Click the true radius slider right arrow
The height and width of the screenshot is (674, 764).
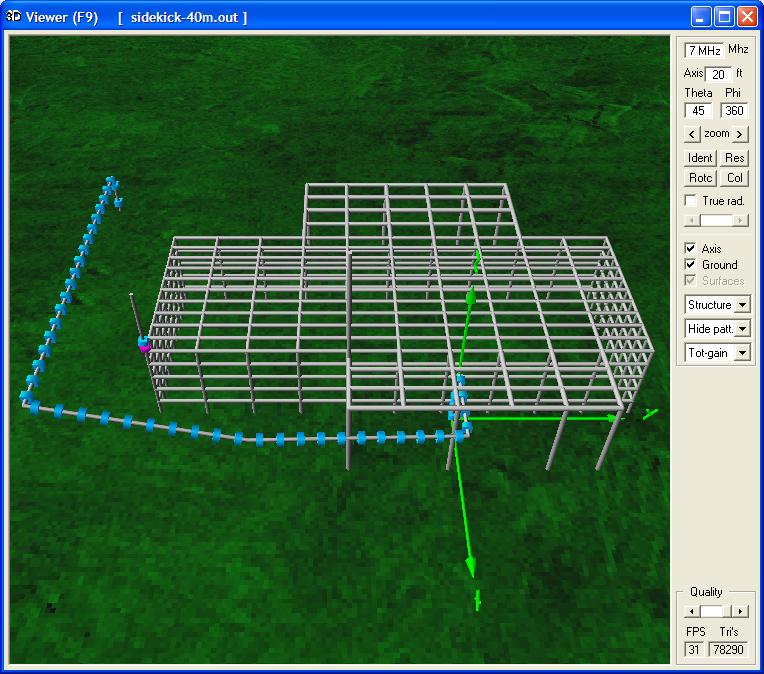tap(740, 221)
